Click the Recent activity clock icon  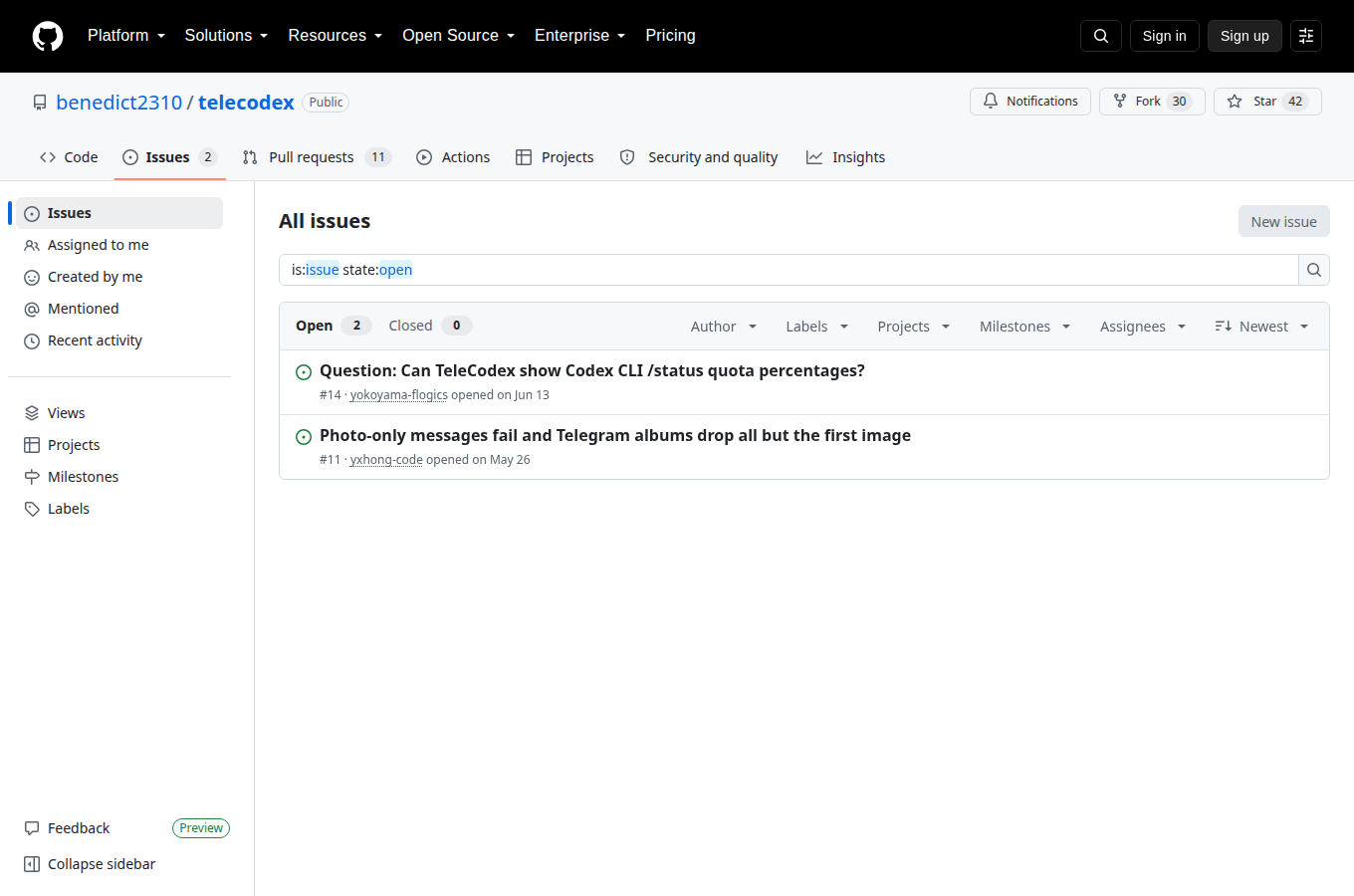(32, 340)
